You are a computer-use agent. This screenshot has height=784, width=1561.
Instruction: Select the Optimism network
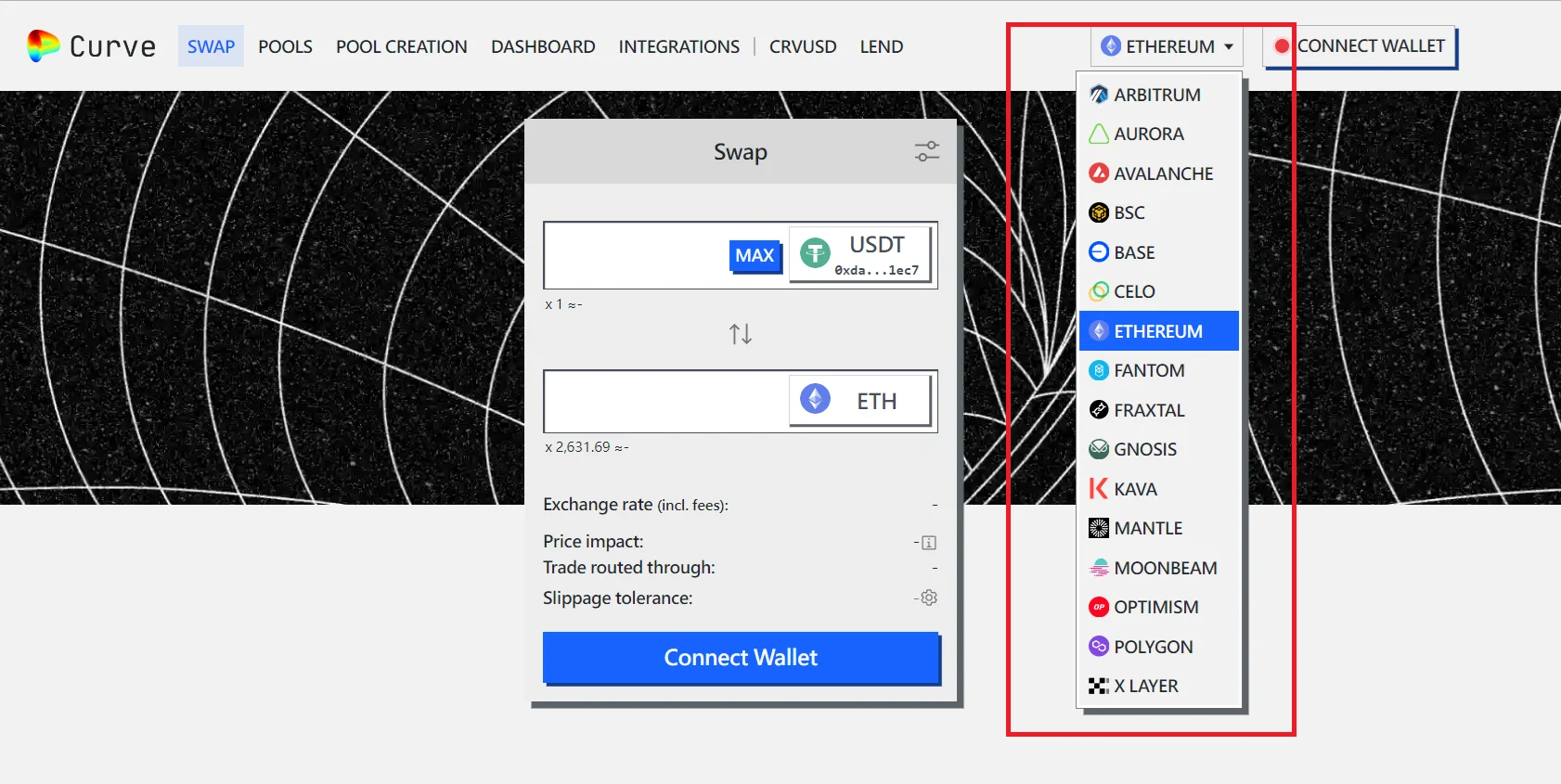click(1159, 607)
